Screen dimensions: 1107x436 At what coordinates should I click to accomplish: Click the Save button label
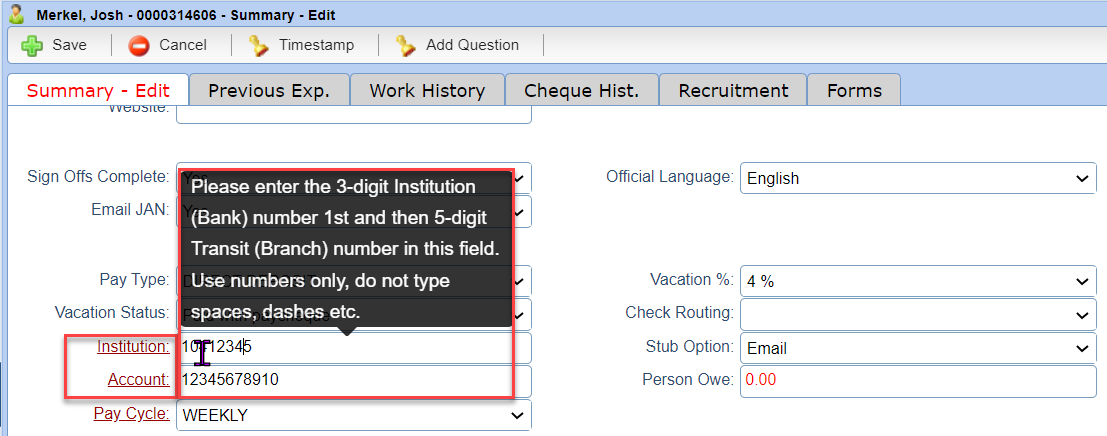coord(69,45)
